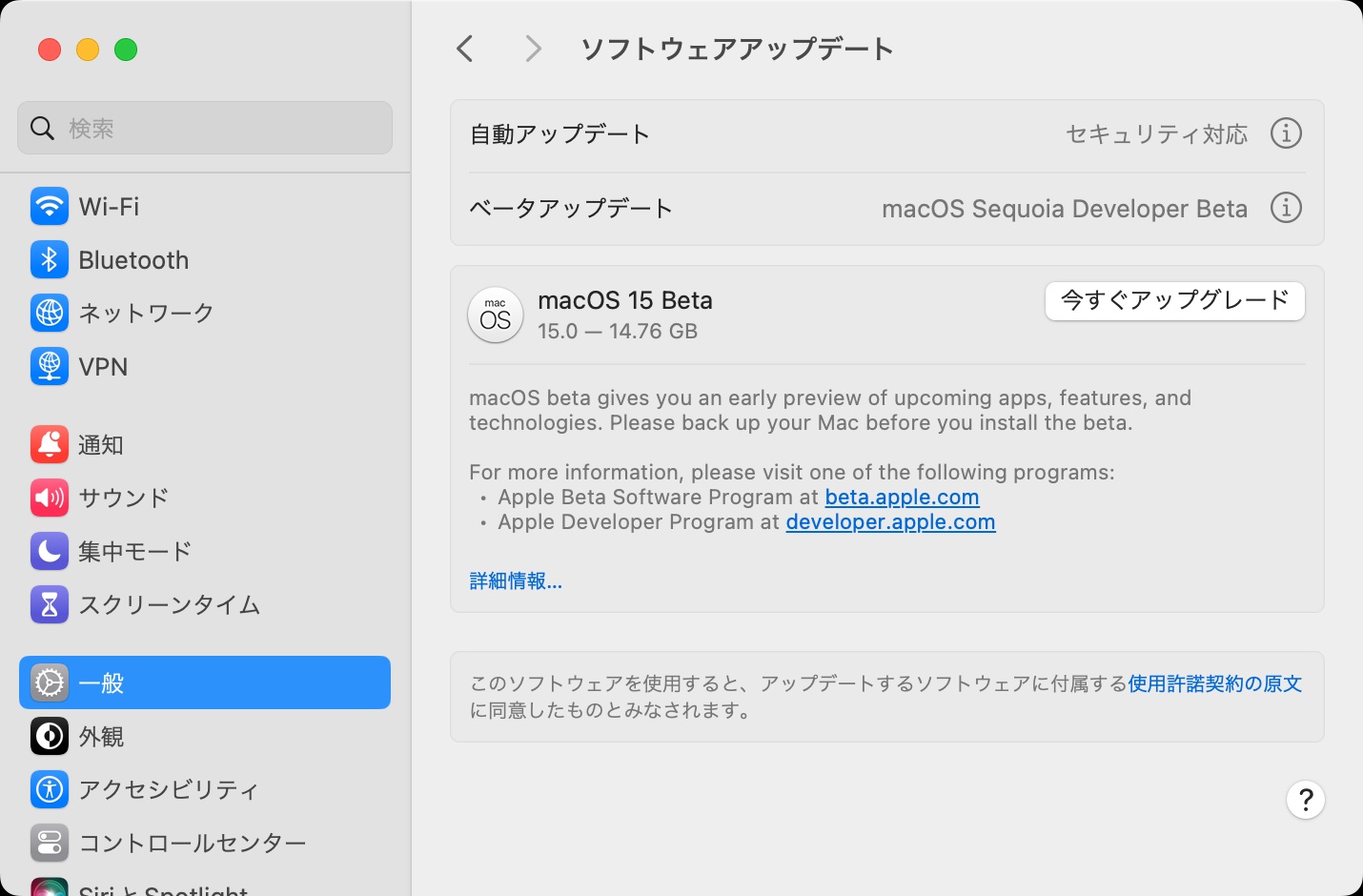Click the ネットワーク globe icon
The image size is (1363, 896).
pyautogui.click(x=50, y=313)
